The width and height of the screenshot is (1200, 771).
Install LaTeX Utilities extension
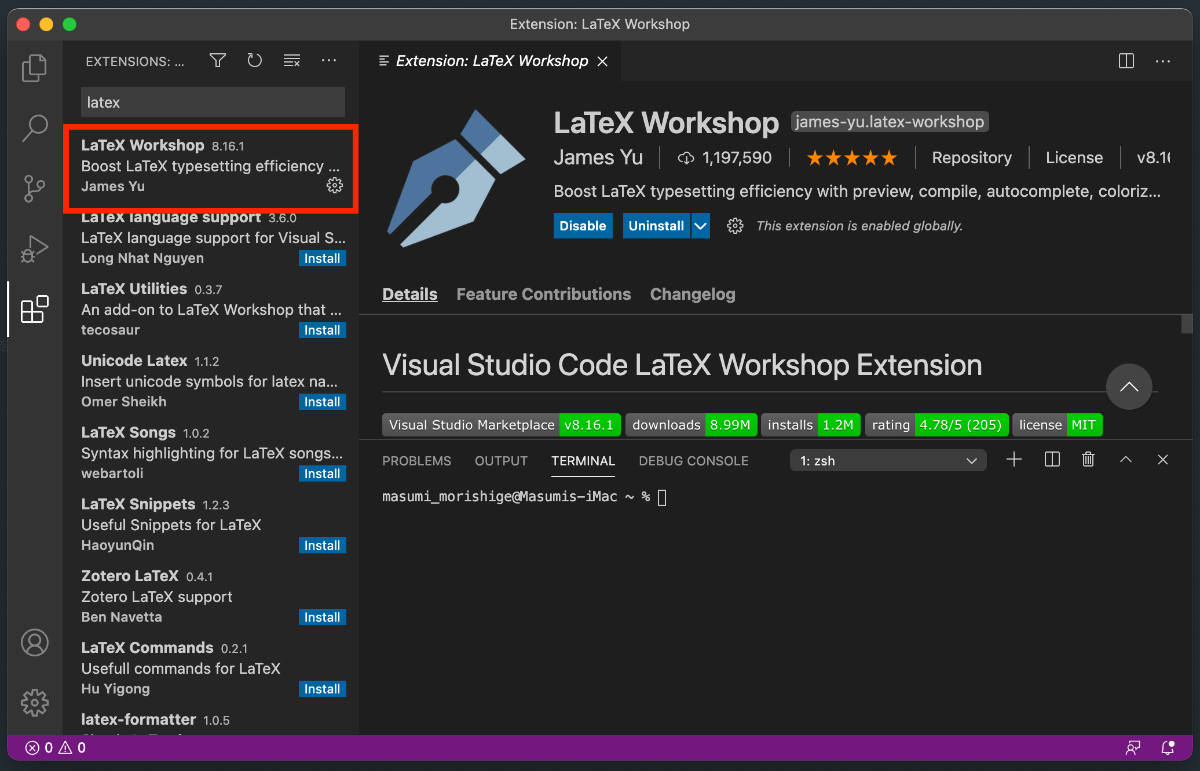click(322, 330)
